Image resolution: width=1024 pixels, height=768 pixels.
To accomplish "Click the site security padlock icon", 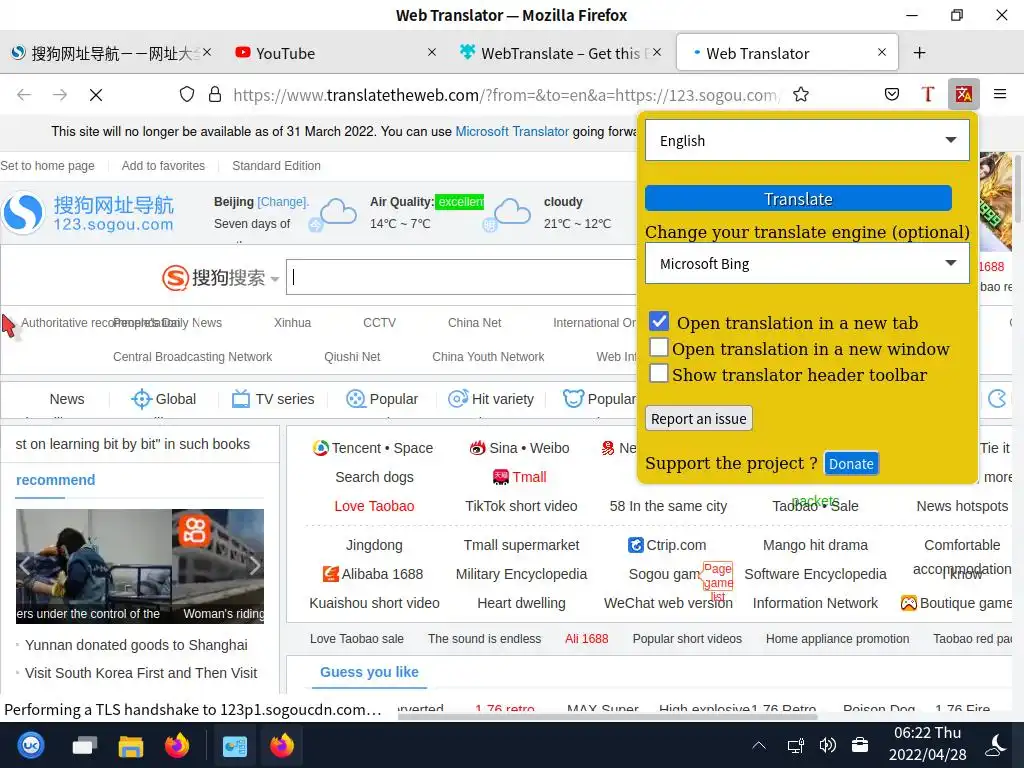I will 215,95.
